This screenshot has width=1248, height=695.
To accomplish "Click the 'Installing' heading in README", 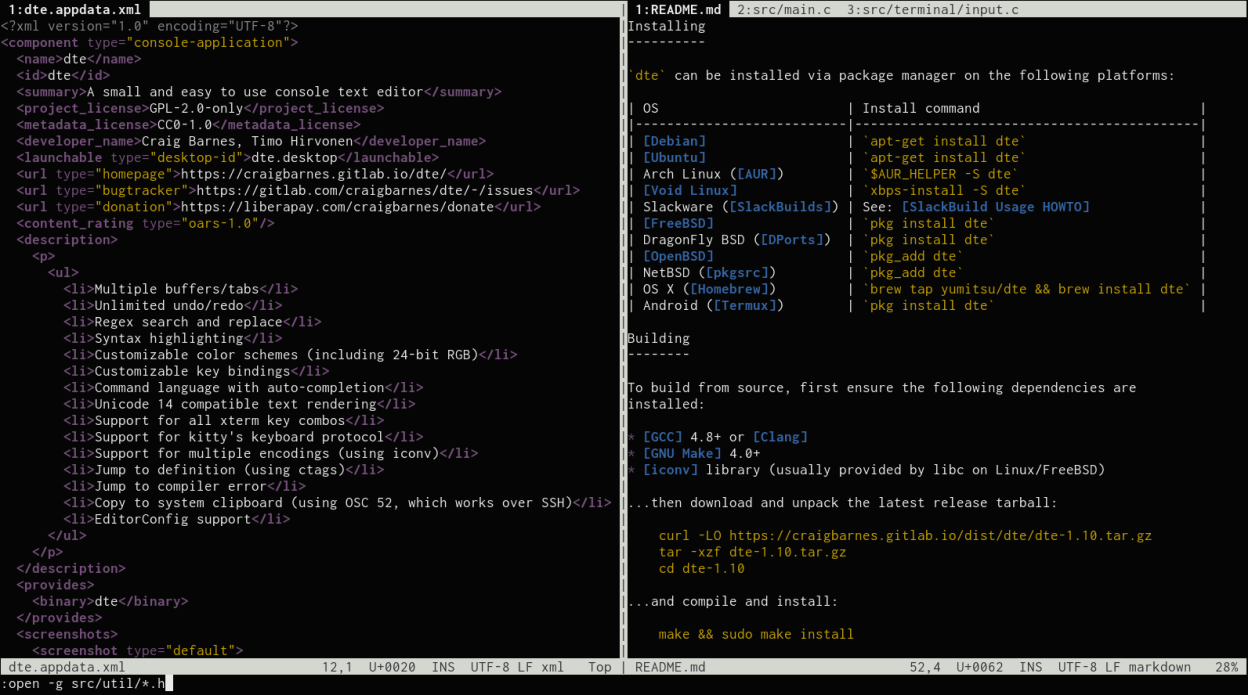I will click(x=666, y=26).
